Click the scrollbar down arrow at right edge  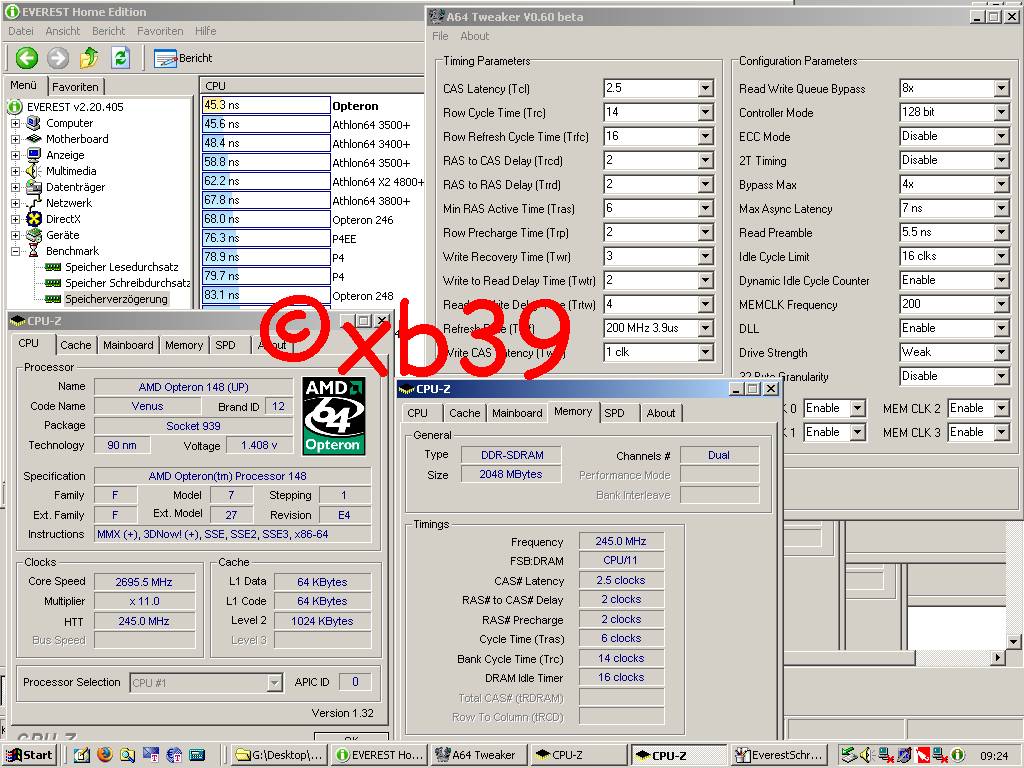pyautogui.click(x=1013, y=642)
